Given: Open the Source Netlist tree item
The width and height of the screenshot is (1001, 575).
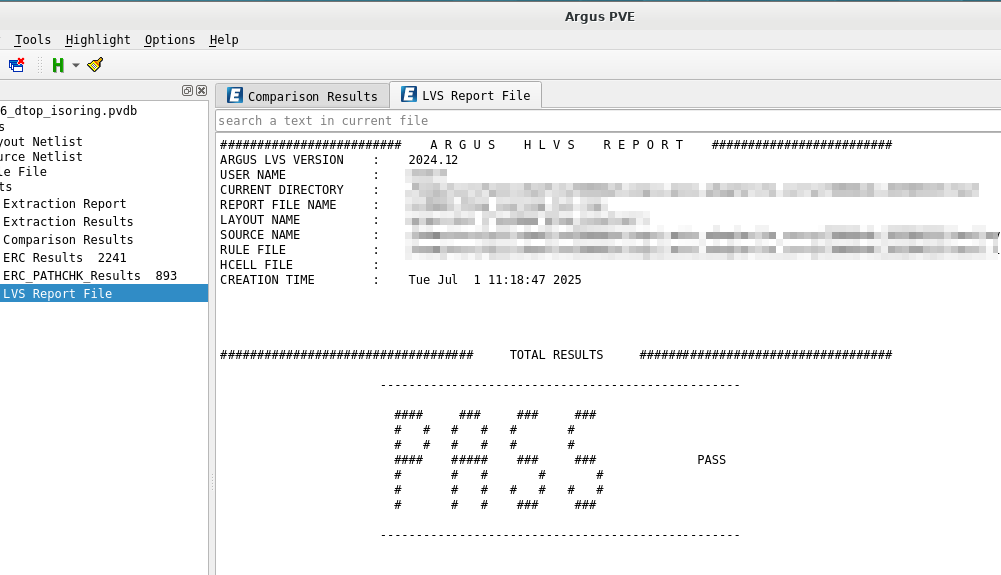Looking at the screenshot, I should 41,156.
